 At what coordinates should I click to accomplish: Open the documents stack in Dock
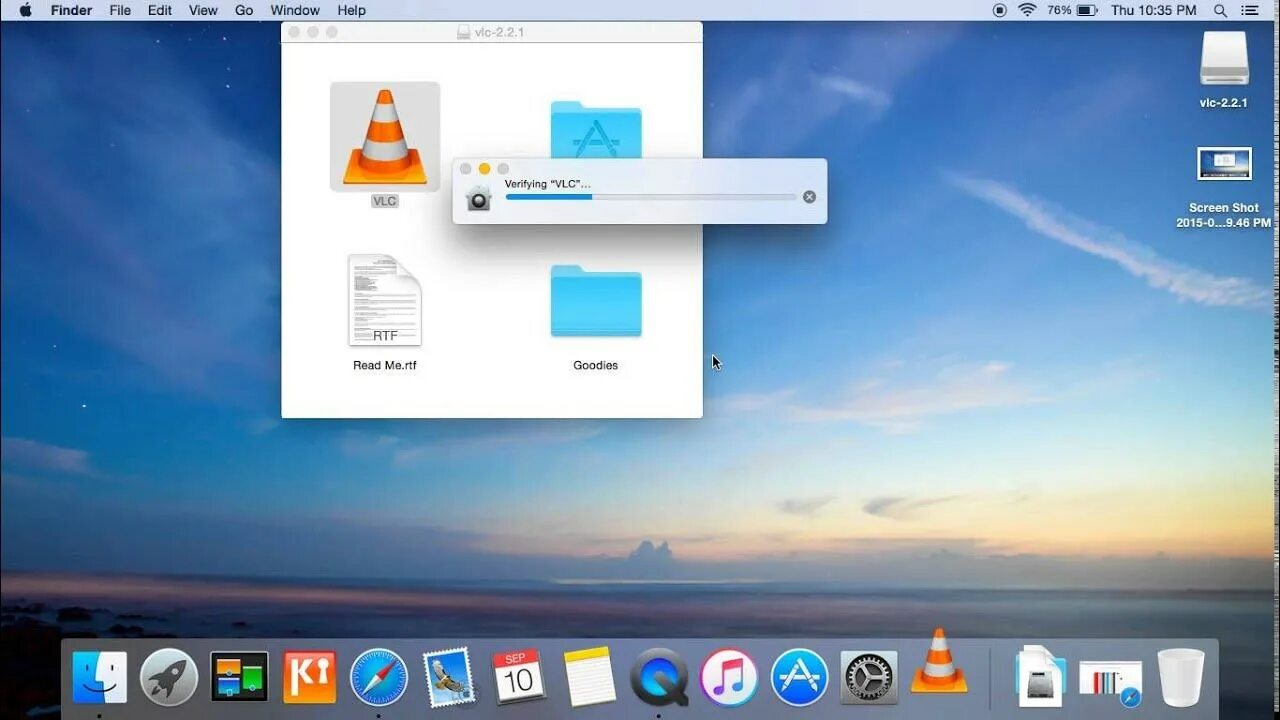(x=1040, y=677)
